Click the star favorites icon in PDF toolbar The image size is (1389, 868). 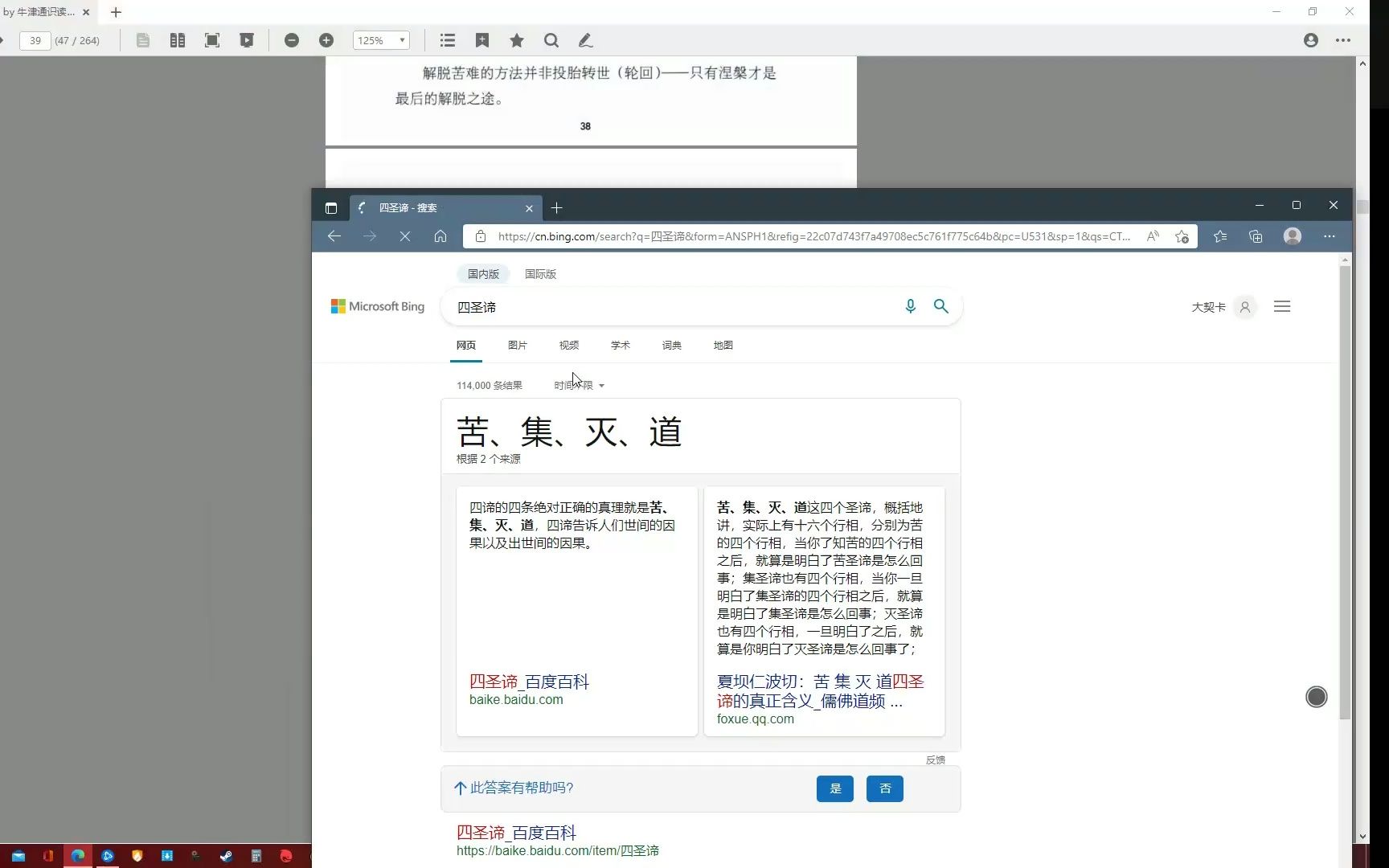(x=517, y=40)
